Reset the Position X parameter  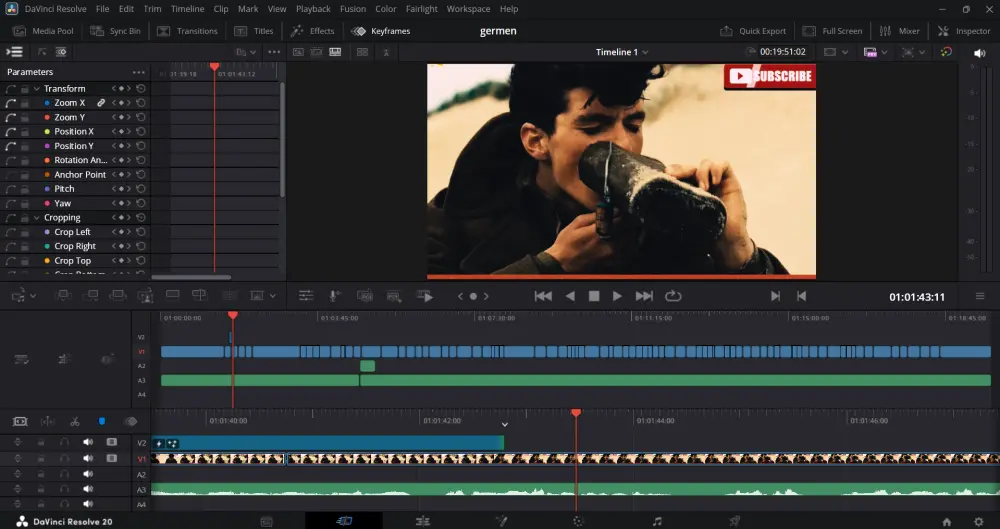coord(141,131)
